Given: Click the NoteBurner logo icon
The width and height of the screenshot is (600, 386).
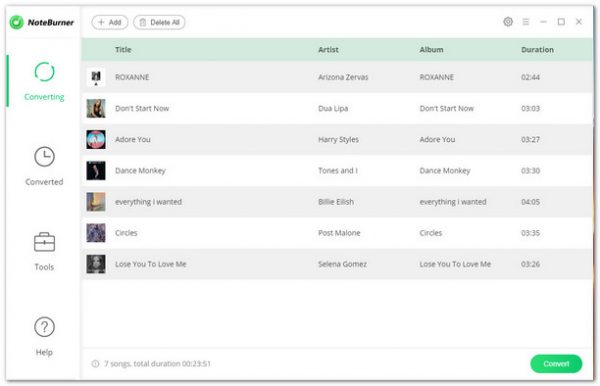Looking at the screenshot, I should pyautogui.click(x=16, y=22).
